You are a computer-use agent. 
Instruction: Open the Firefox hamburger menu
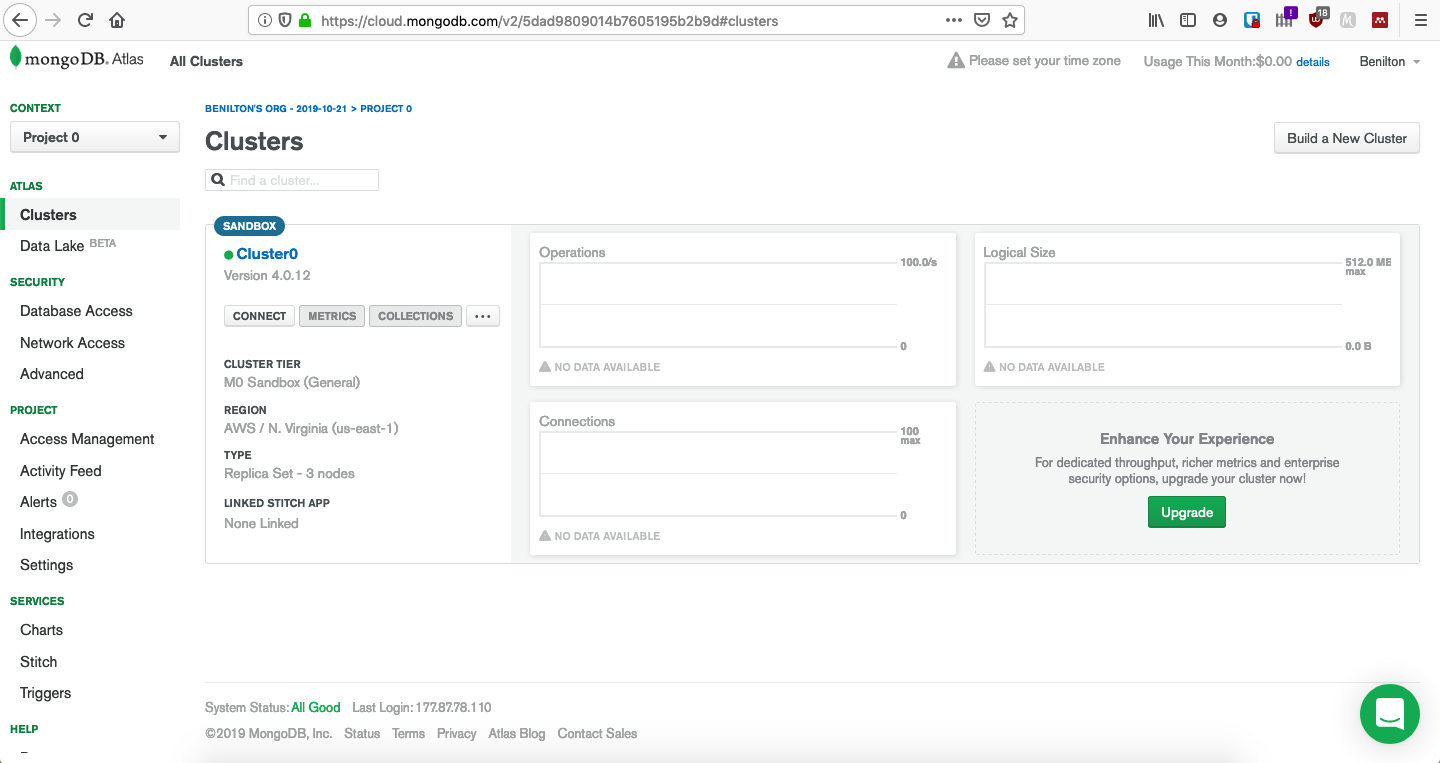[x=1420, y=20]
